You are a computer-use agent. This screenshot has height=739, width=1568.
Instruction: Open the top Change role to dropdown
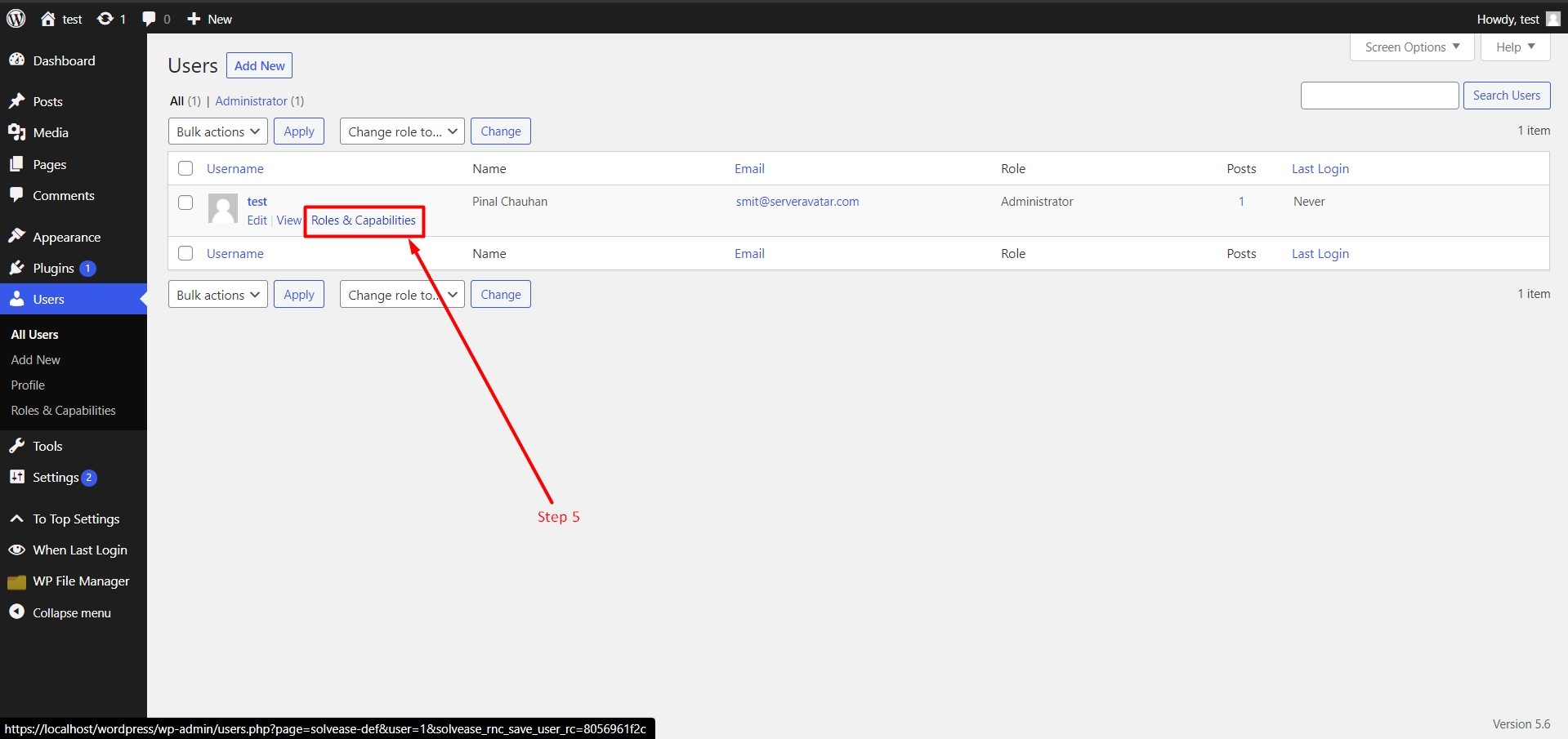point(402,131)
